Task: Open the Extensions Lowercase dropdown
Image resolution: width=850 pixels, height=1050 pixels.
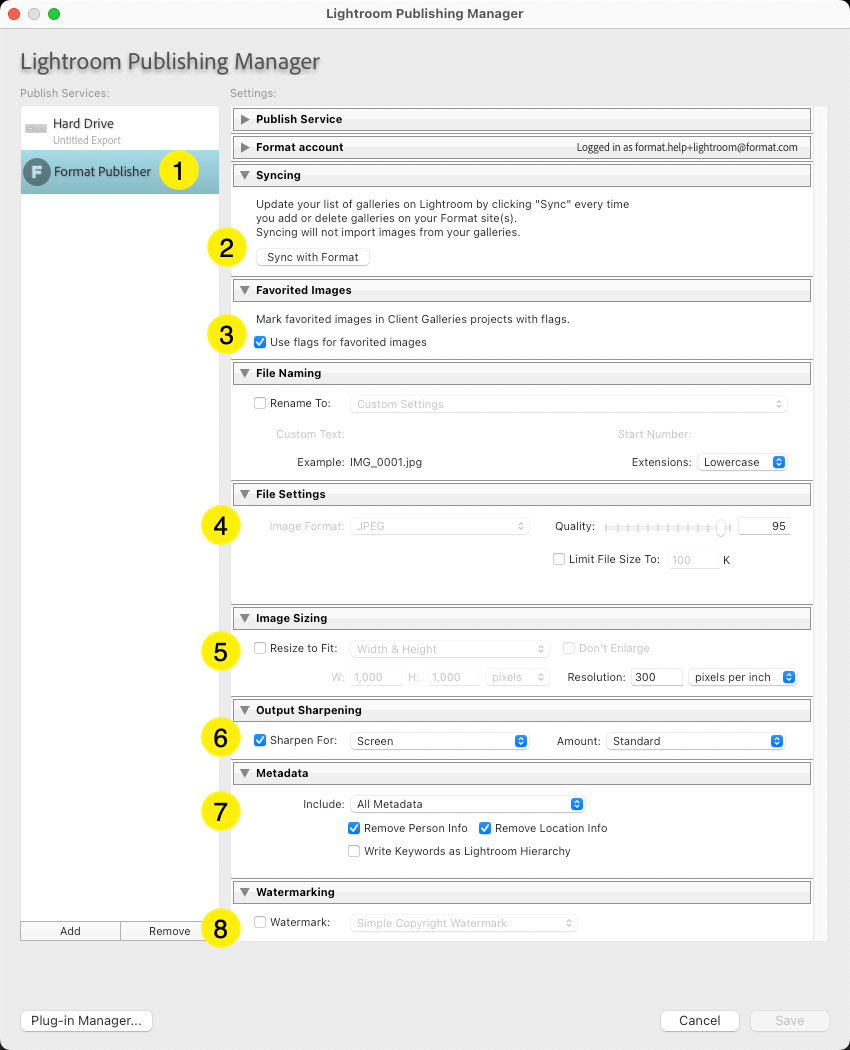Action: click(741, 462)
